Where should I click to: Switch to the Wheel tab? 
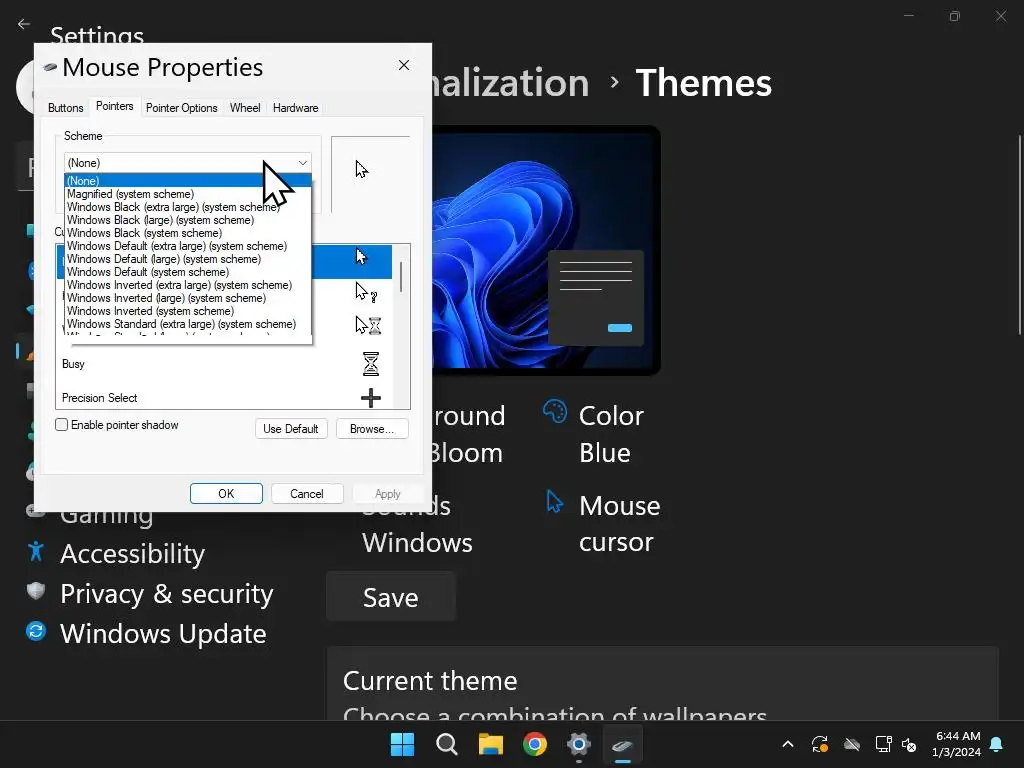tap(245, 108)
